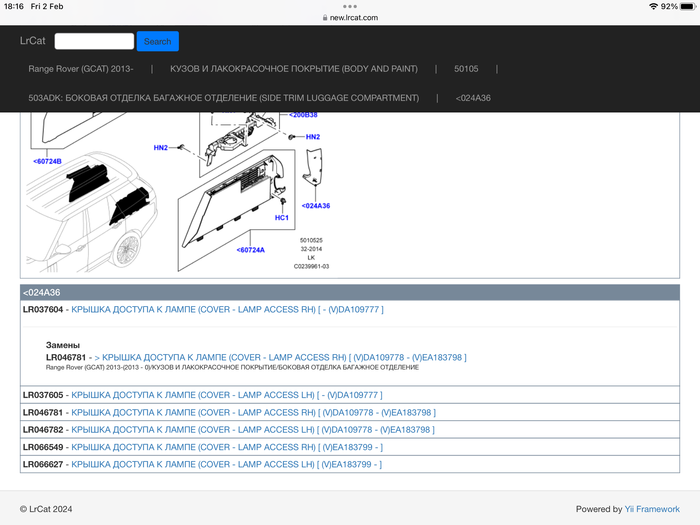
Task: Click the part number LR037604 text
Action: point(43,309)
